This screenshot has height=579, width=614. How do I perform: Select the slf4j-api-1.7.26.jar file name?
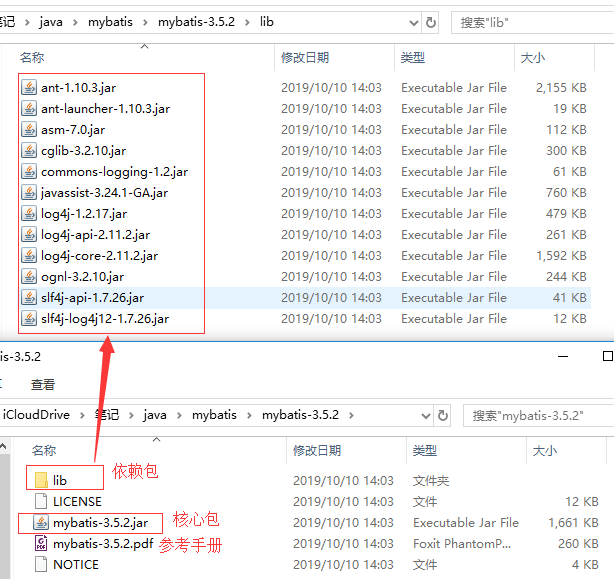(x=93, y=298)
